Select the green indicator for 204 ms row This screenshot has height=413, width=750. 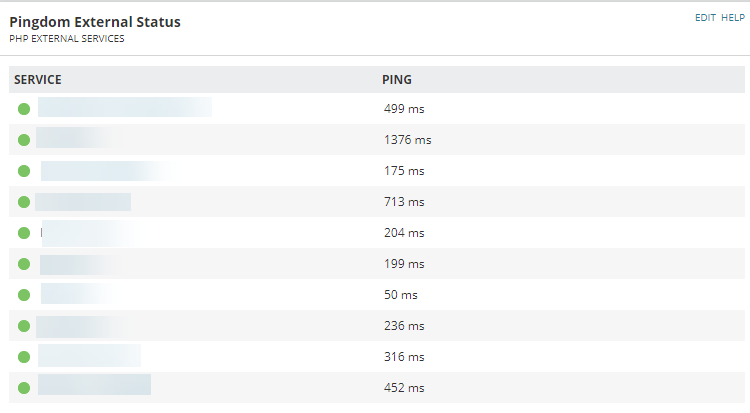click(24, 233)
